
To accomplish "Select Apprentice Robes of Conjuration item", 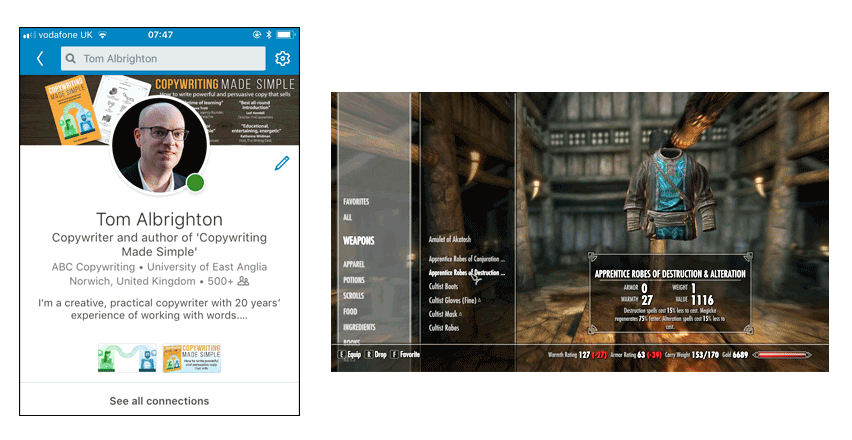I will click(x=467, y=259).
